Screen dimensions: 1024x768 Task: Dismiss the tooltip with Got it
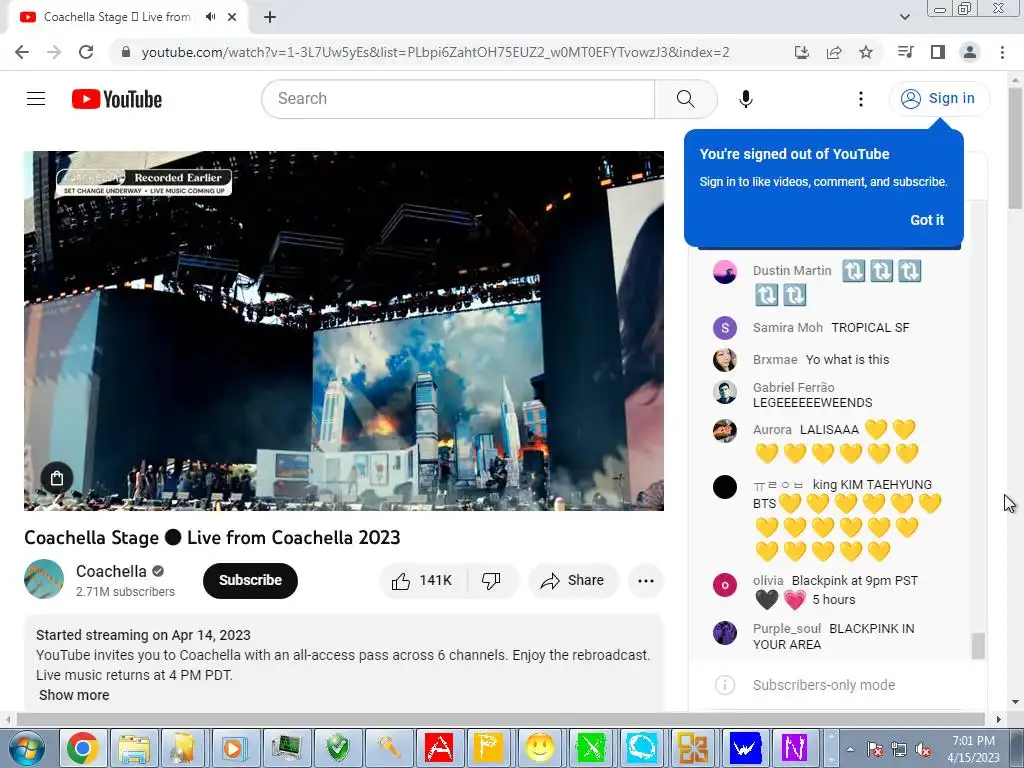(x=927, y=220)
